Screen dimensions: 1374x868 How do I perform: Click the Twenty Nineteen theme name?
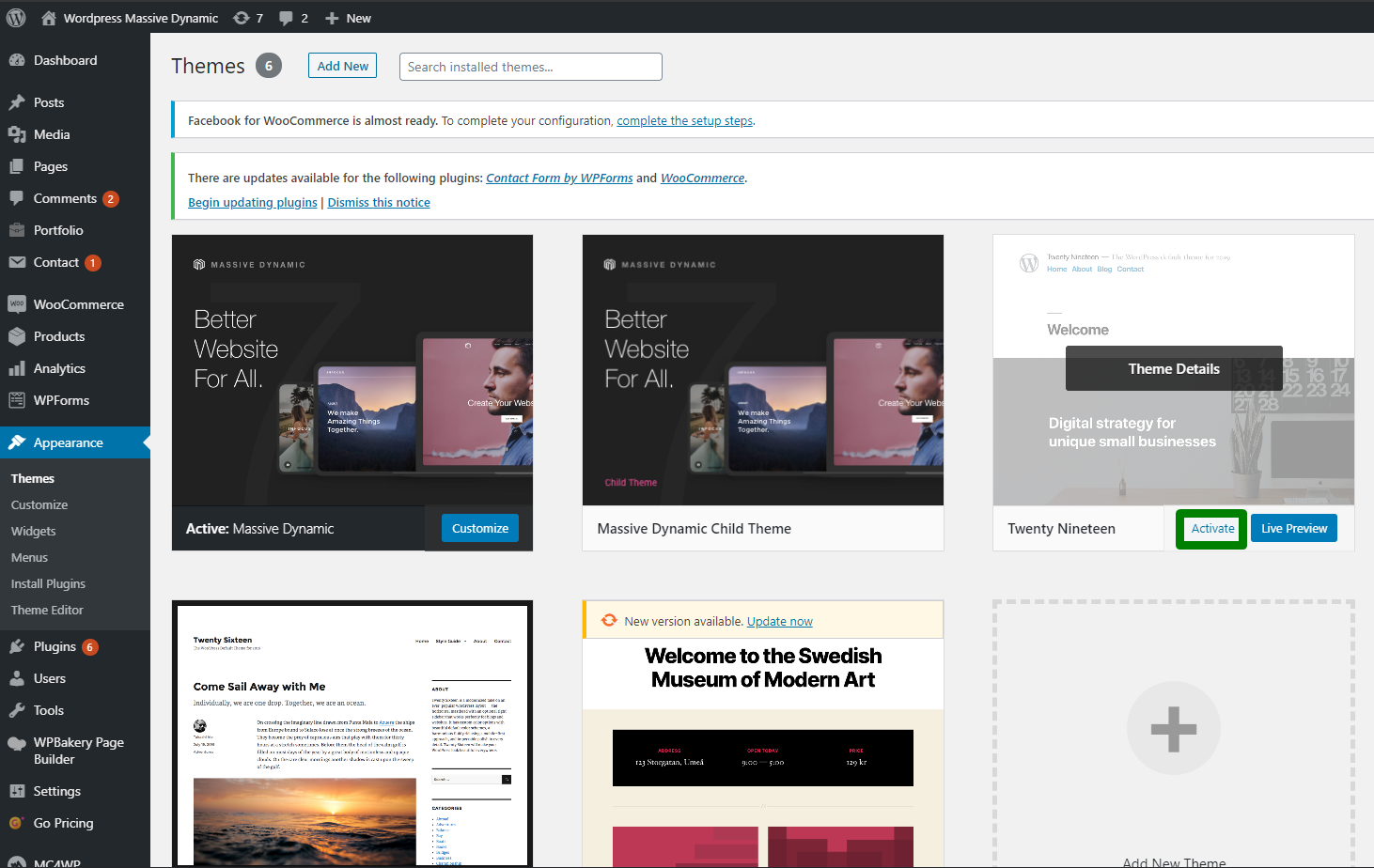pyautogui.click(x=1061, y=529)
